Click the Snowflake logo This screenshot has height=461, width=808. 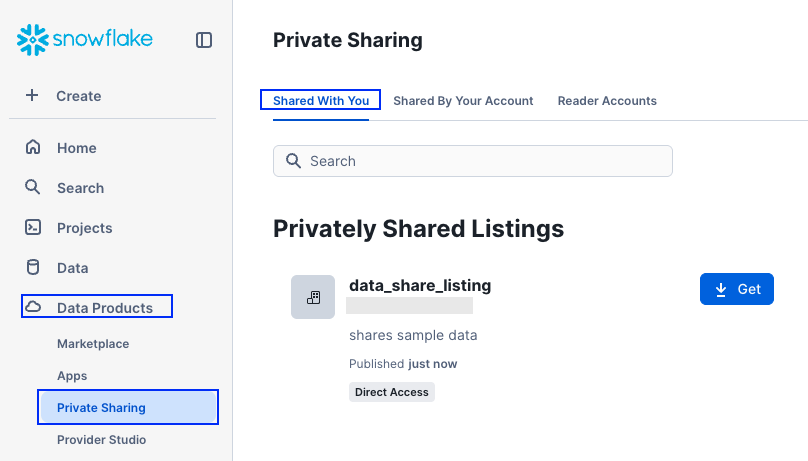point(85,39)
